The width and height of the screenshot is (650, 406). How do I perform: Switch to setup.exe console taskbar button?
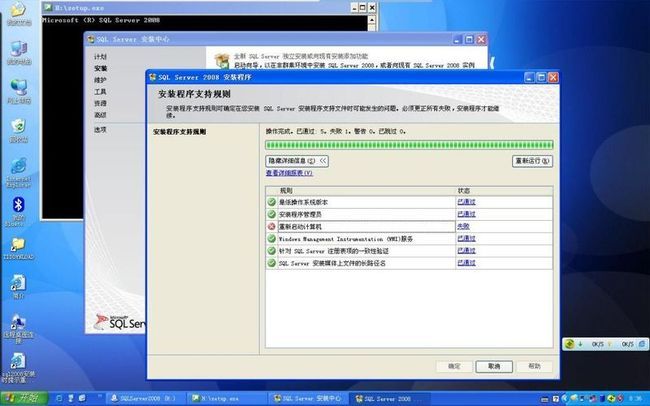click(226, 399)
